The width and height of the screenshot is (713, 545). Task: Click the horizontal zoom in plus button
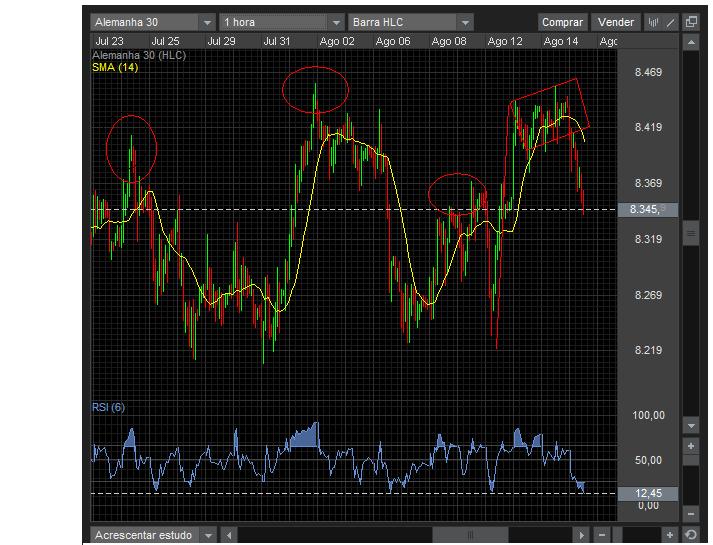click(669, 535)
